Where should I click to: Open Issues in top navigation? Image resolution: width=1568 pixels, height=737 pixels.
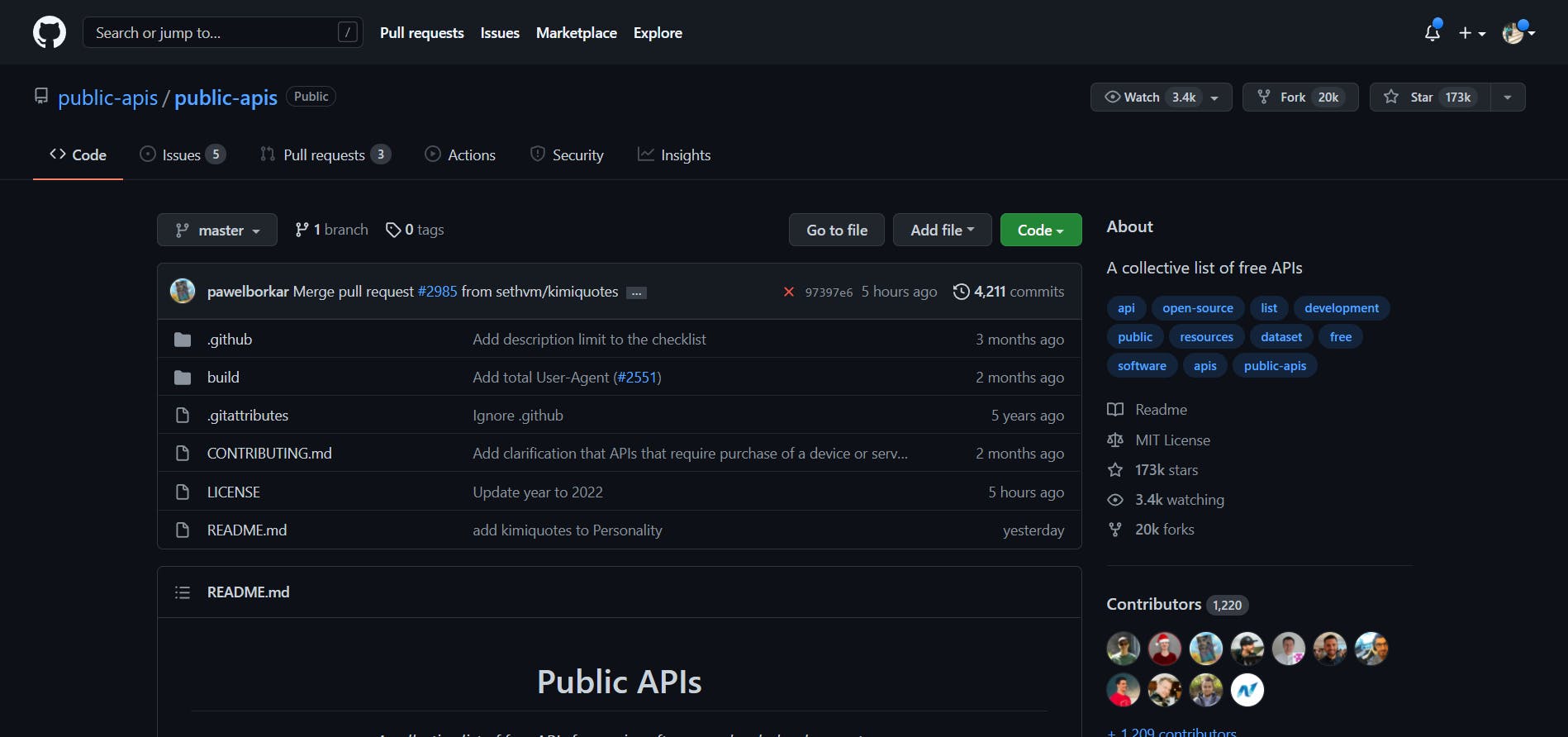pos(500,32)
